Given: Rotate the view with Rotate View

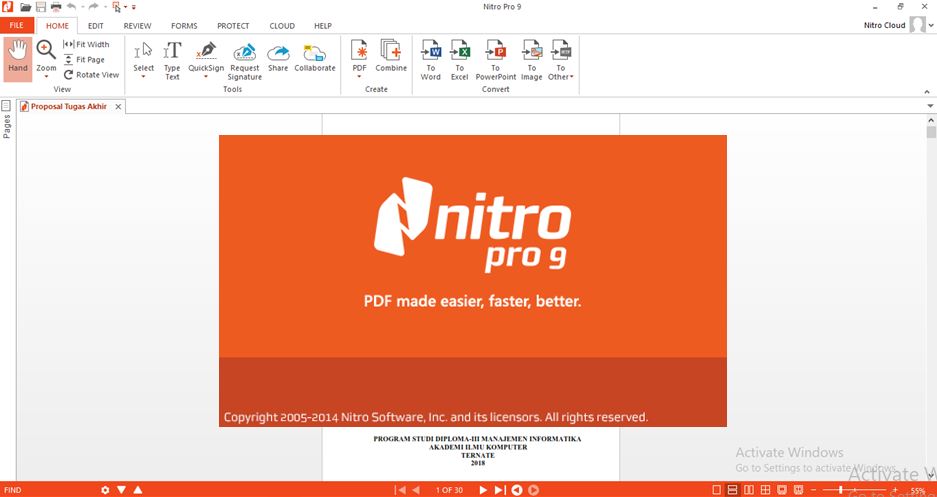Looking at the screenshot, I should [91, 75].
